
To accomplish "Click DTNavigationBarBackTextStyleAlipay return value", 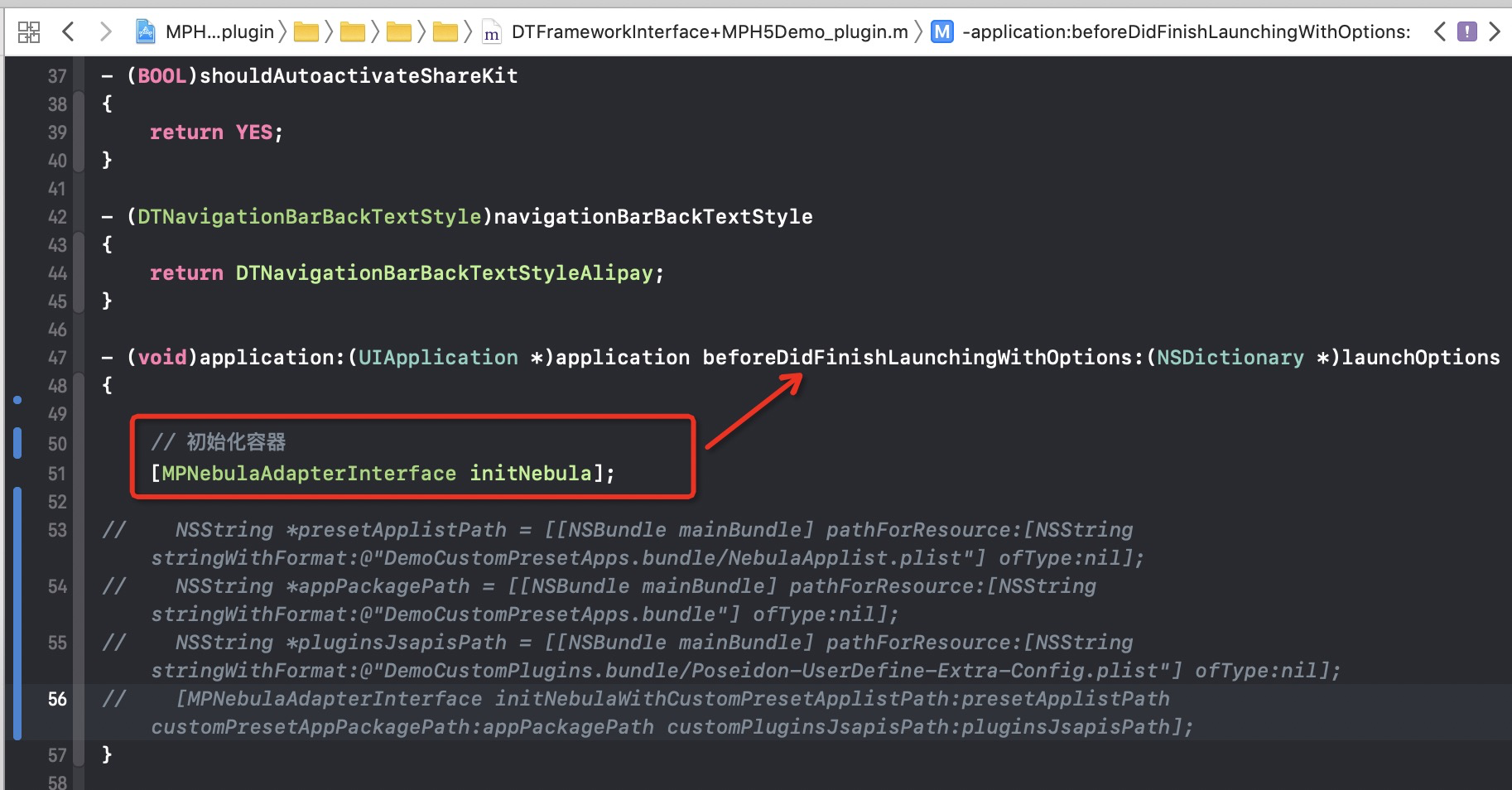I will (x=445, y=273).
